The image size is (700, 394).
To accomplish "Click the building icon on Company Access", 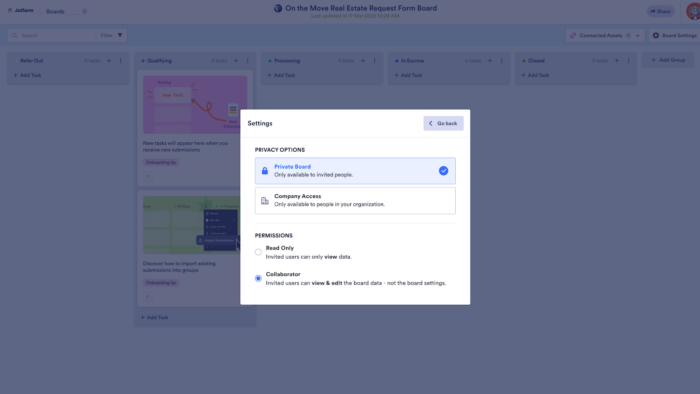I will tap(265, 201).
